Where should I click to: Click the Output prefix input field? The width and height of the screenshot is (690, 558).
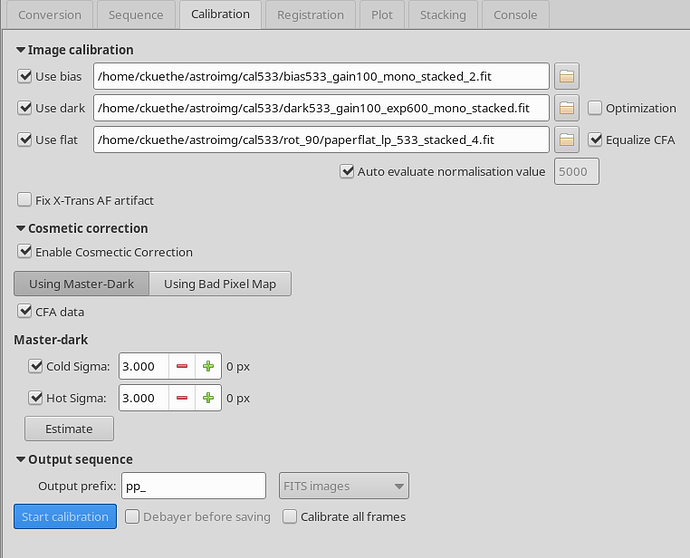(194, 486)
